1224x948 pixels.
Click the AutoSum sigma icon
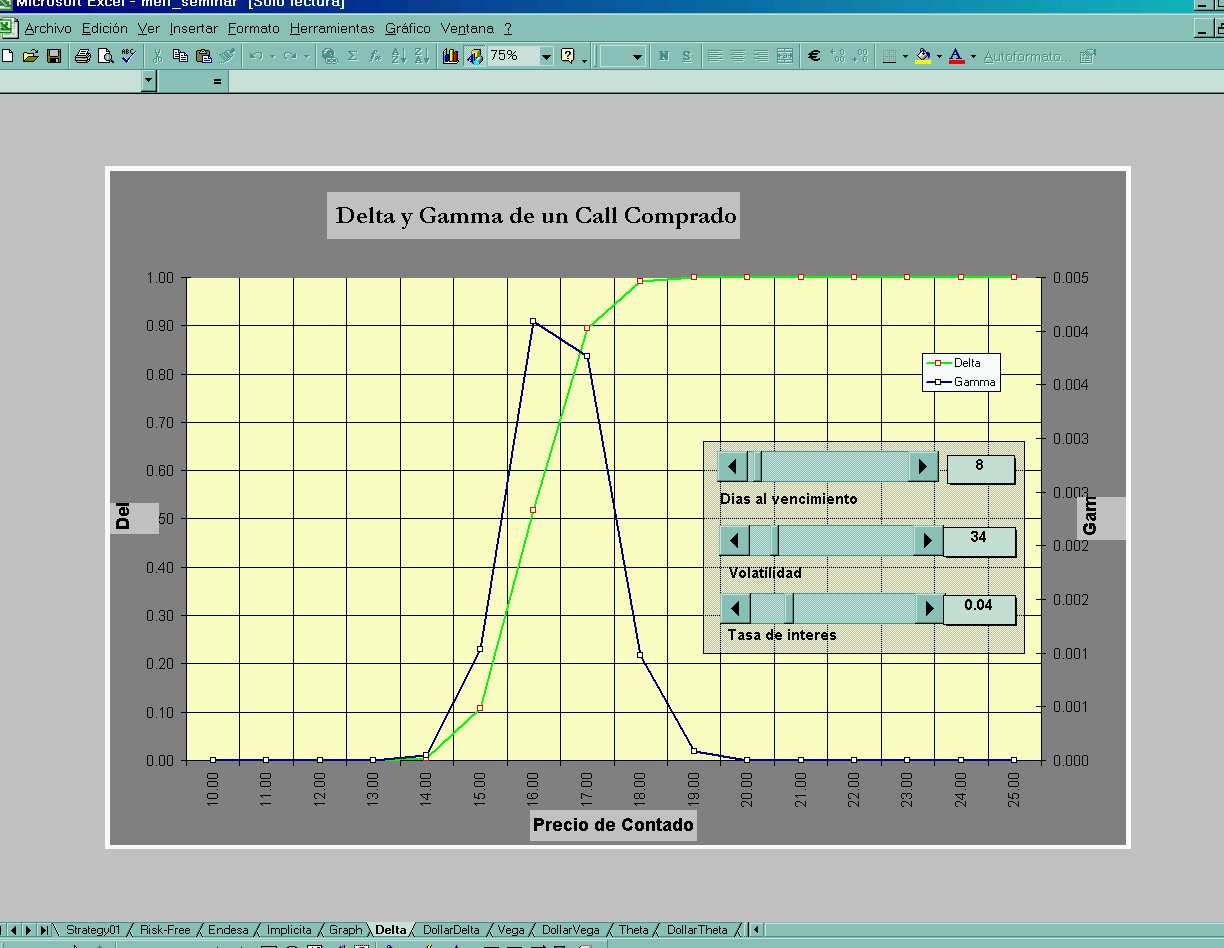pos(352,56)
